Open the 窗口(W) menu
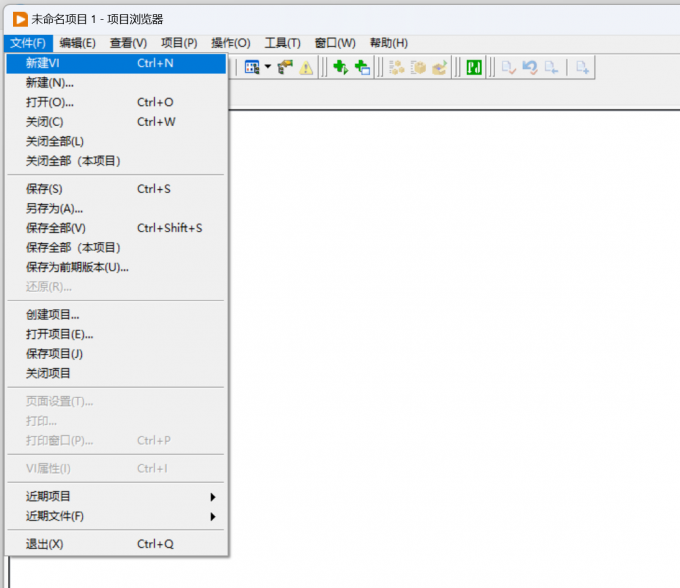680x588 pixels. coord(335,43)
